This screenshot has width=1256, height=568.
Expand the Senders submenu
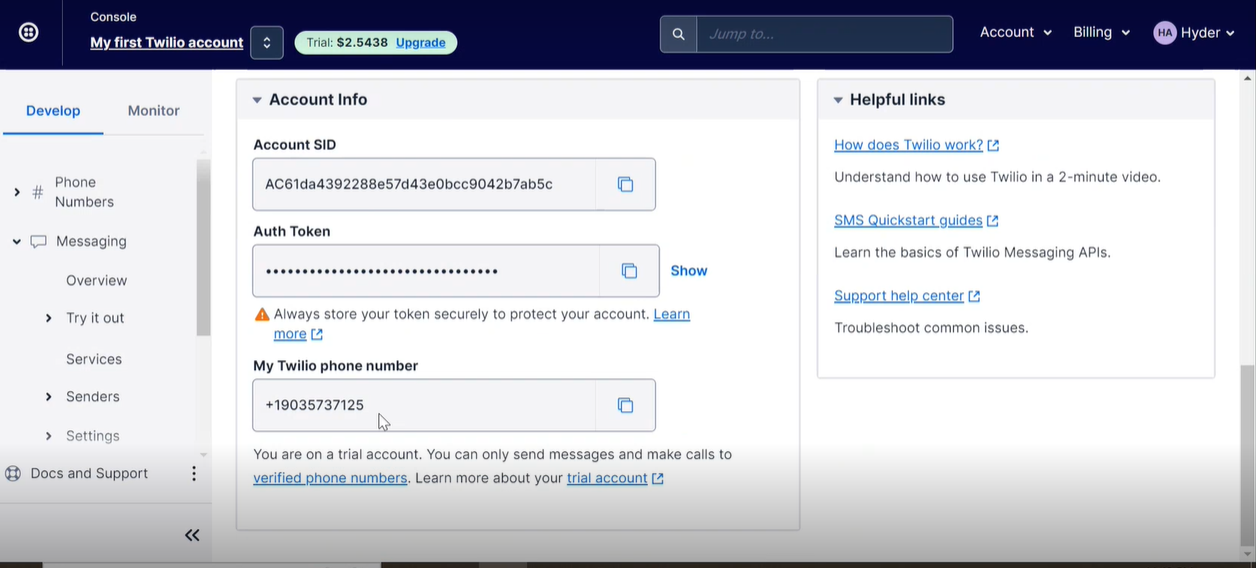49,397
